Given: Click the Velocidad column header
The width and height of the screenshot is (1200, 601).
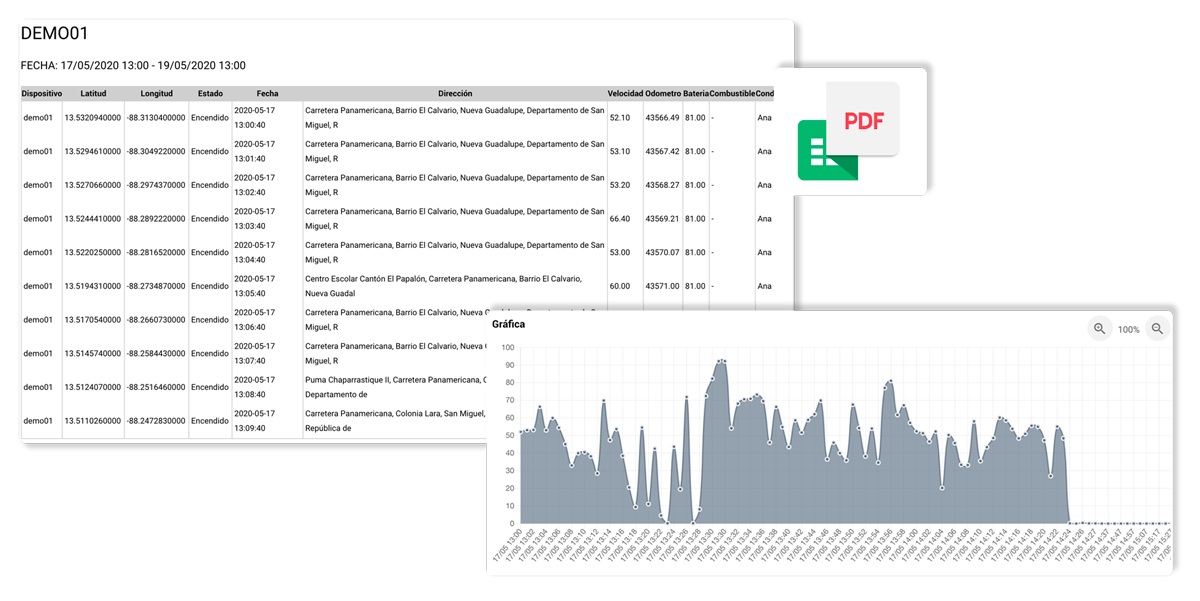Looking at the screenshot, I should [625, 94].
